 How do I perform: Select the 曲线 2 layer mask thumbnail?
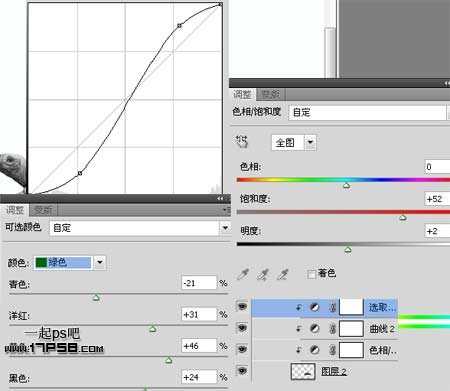point(351,329)
